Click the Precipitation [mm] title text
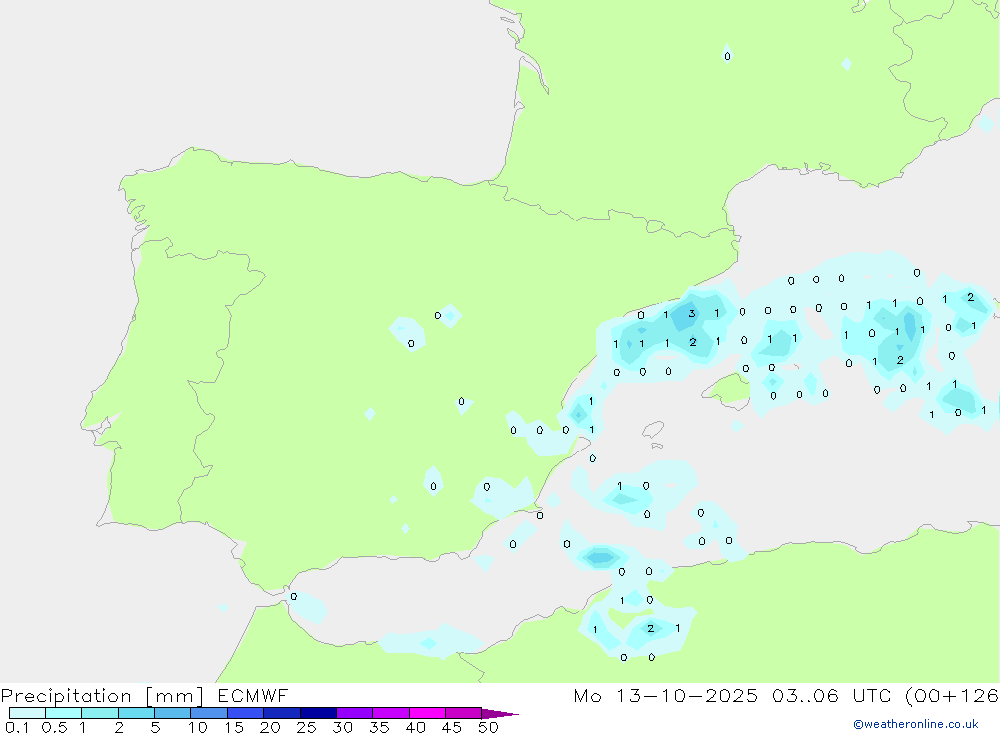The width and height of the screenshot is (1000, 733). point(102,695)
